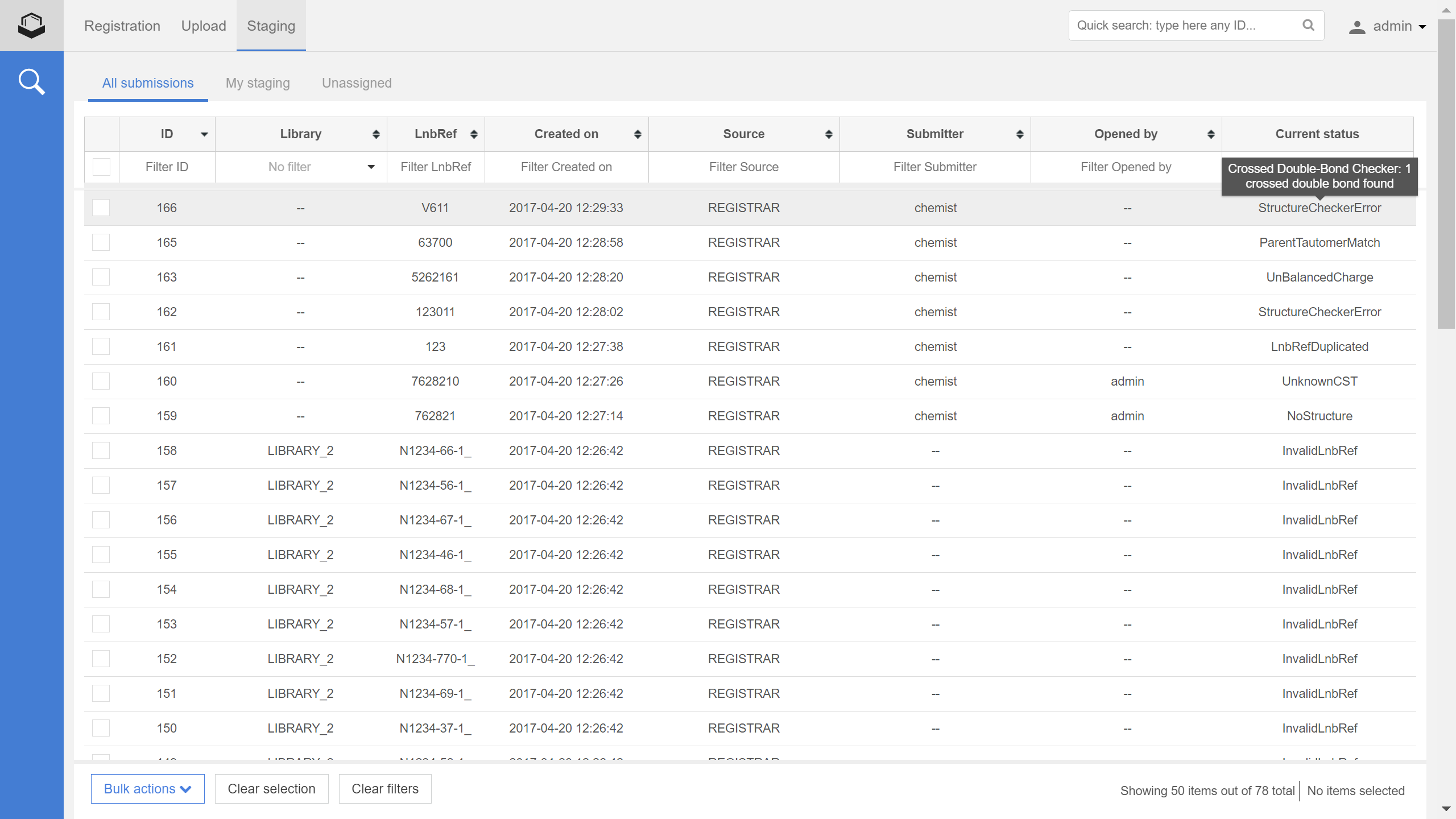Viewport: 1456px width, 819px height.
Task: Click LnbRef N1234-37-1_ cell
Action: point(435,729)
